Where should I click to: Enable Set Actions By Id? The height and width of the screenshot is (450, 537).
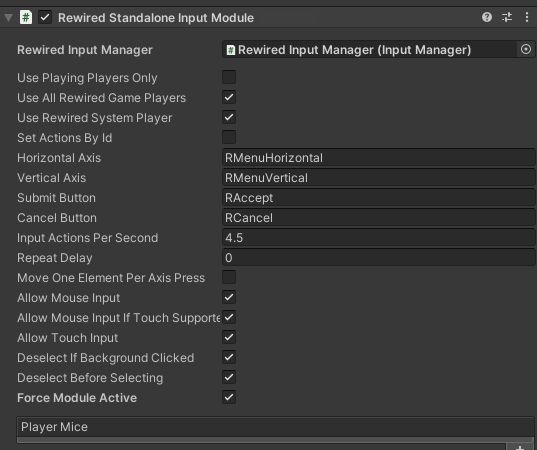click(229, 137)
